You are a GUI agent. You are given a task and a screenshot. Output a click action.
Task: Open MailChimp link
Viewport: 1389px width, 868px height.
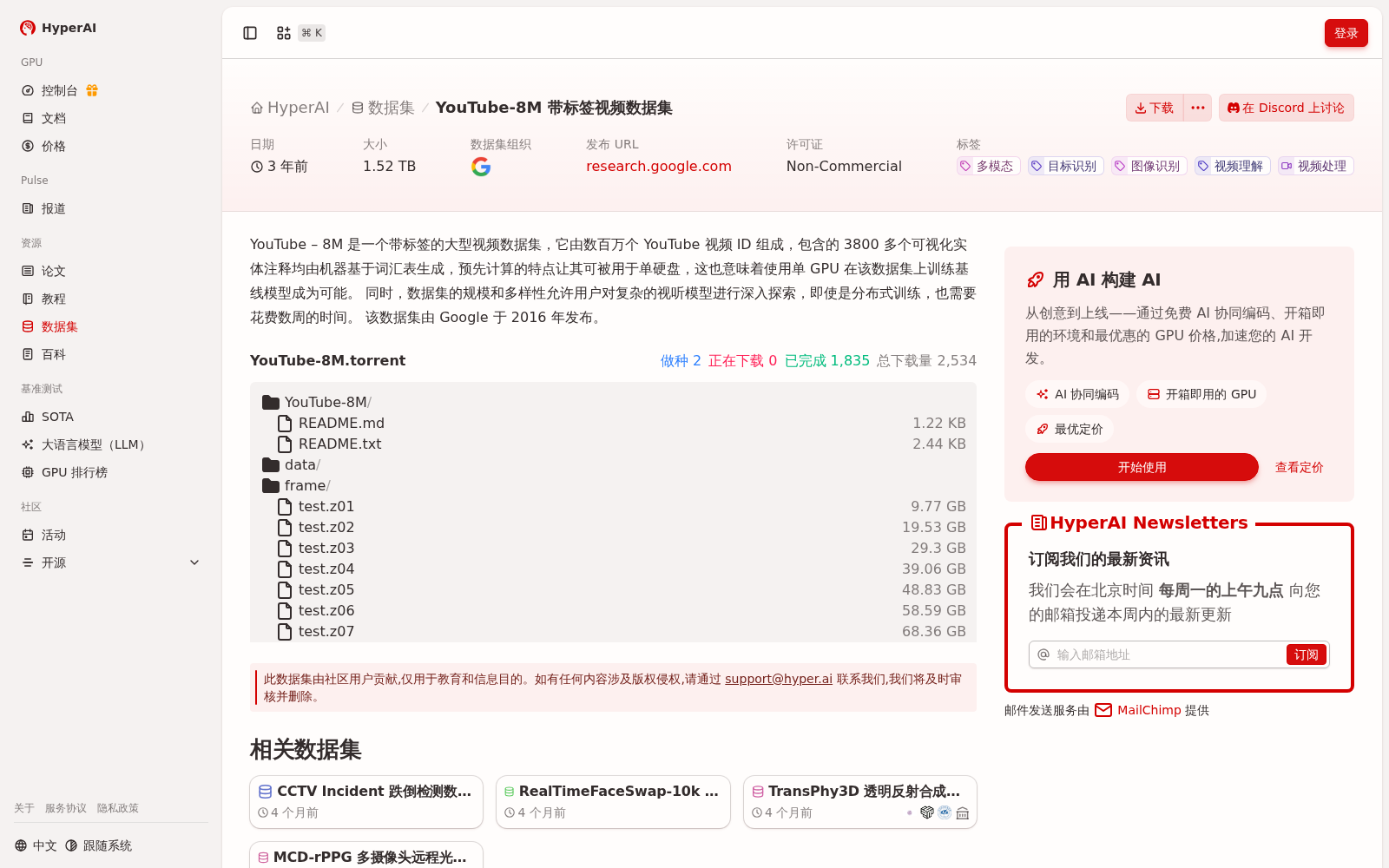point(1149,710)
